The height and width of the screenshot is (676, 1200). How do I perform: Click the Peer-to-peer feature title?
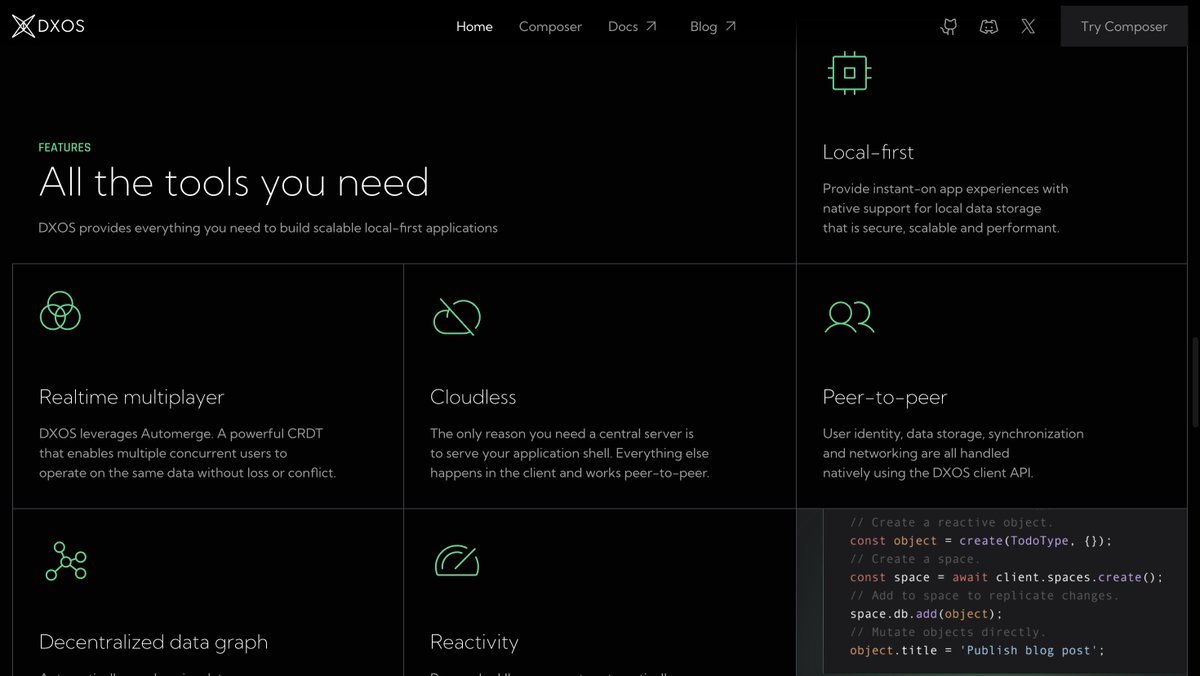(x=884, y=397)
